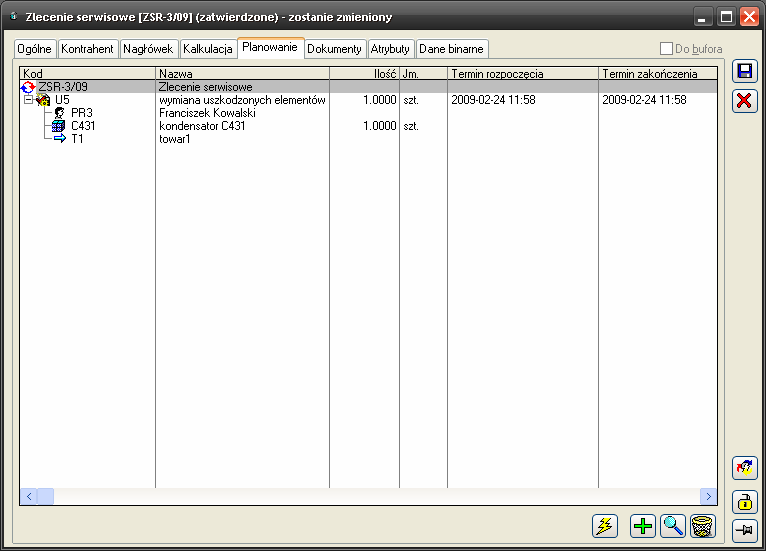Image resolution: width=766 pixels, height=551 pixels.
Task: Switch to the Kalkulacja tab
Action: point(208,49)
